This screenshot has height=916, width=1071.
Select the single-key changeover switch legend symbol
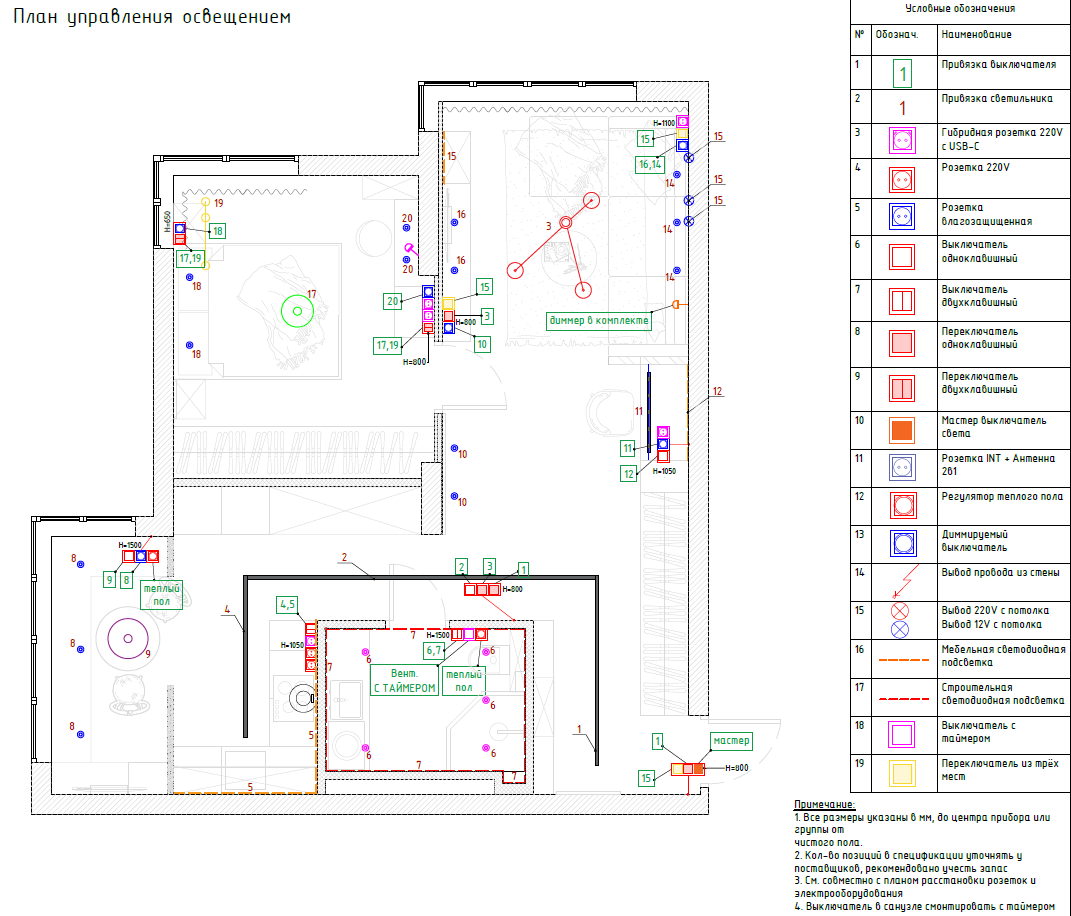[902, 343]
